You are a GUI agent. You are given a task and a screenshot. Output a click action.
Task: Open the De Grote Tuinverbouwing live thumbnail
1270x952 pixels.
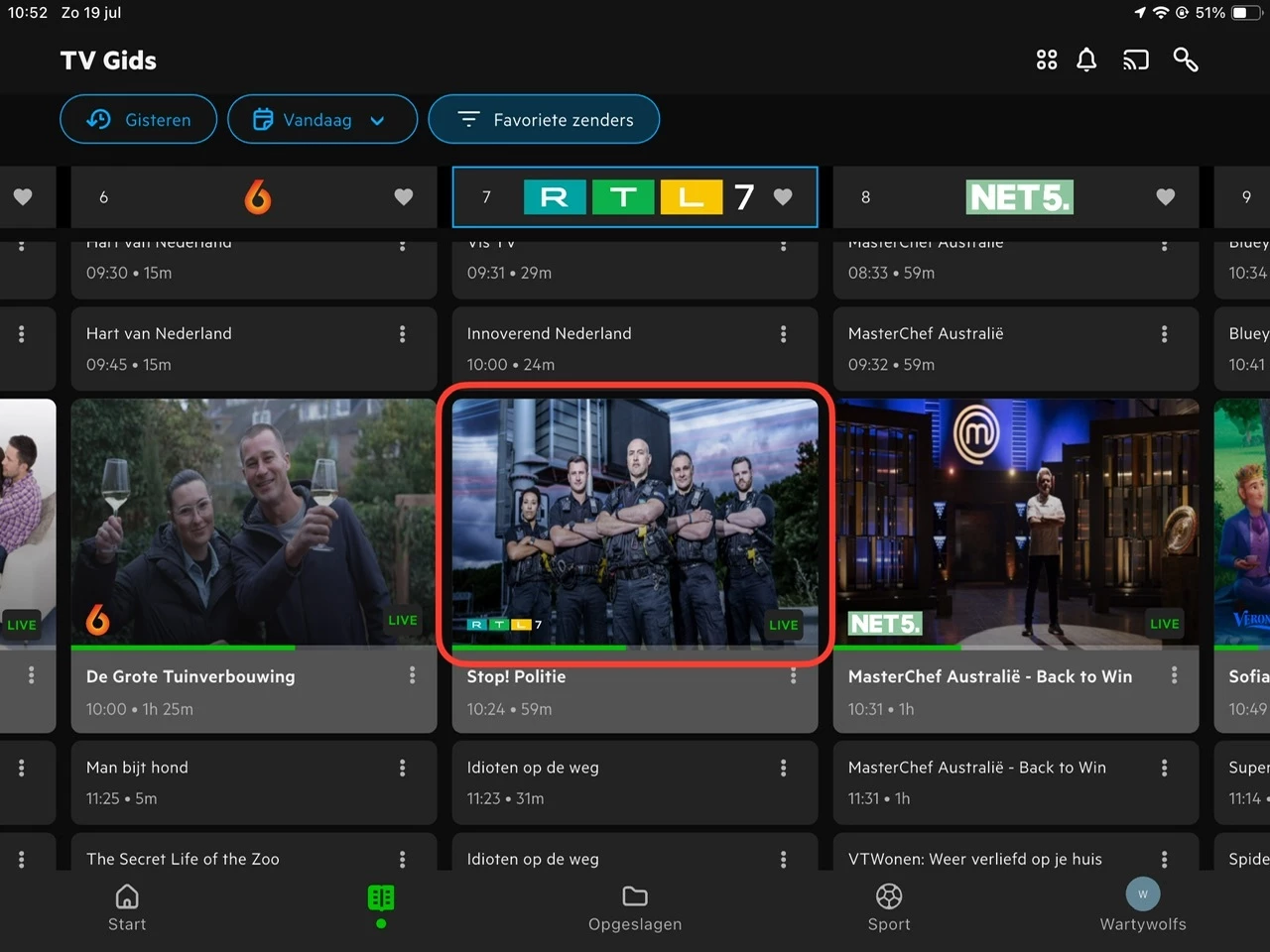254,523
